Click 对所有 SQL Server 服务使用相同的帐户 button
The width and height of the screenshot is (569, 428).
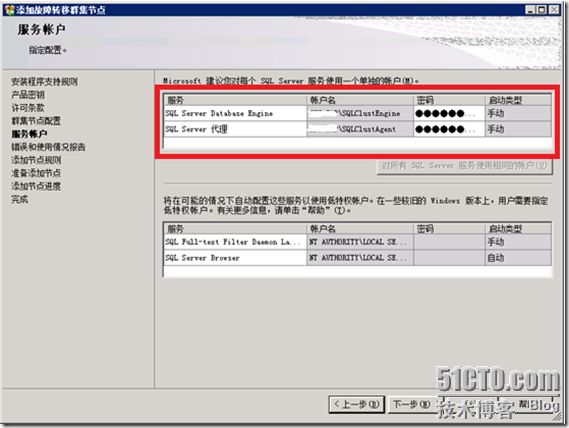pos(465,166)
